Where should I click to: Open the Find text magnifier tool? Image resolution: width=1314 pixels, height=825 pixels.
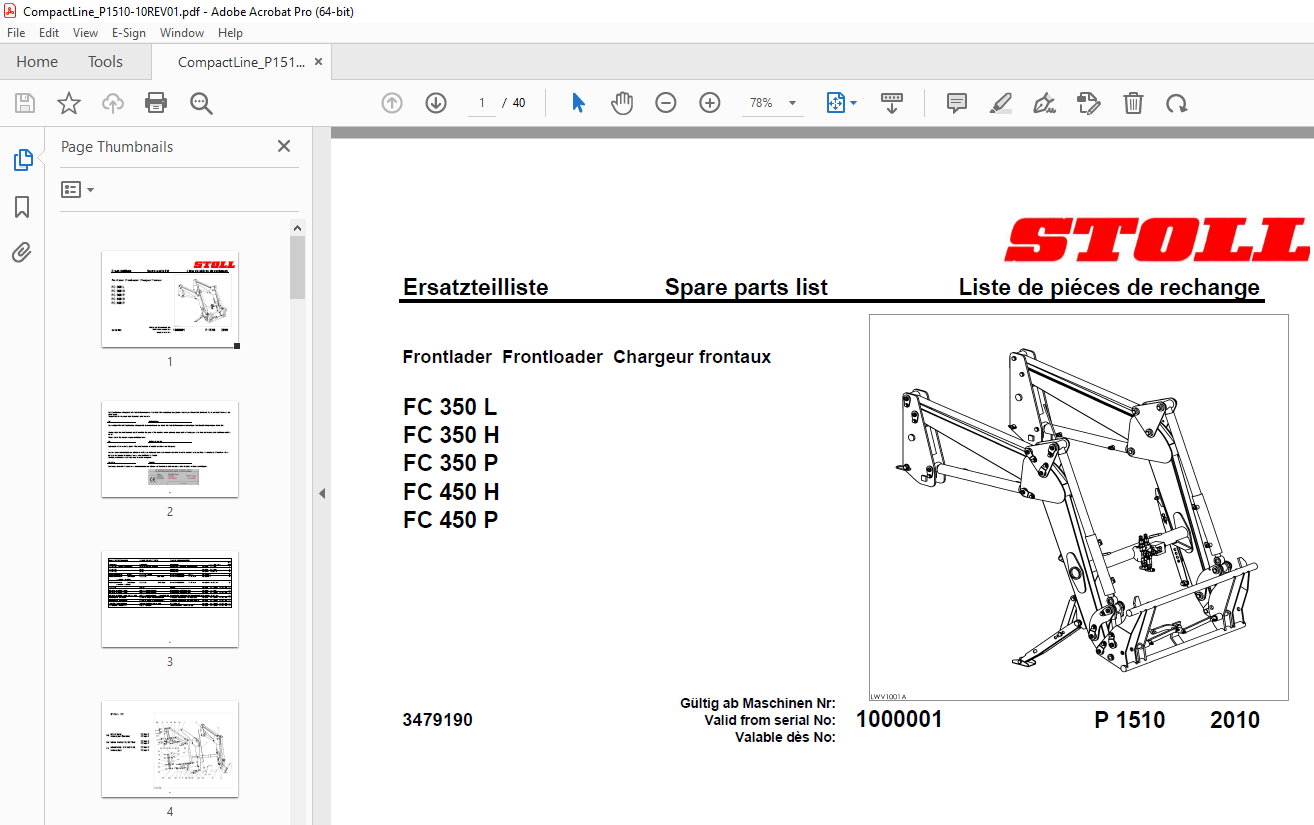point(201,103)
